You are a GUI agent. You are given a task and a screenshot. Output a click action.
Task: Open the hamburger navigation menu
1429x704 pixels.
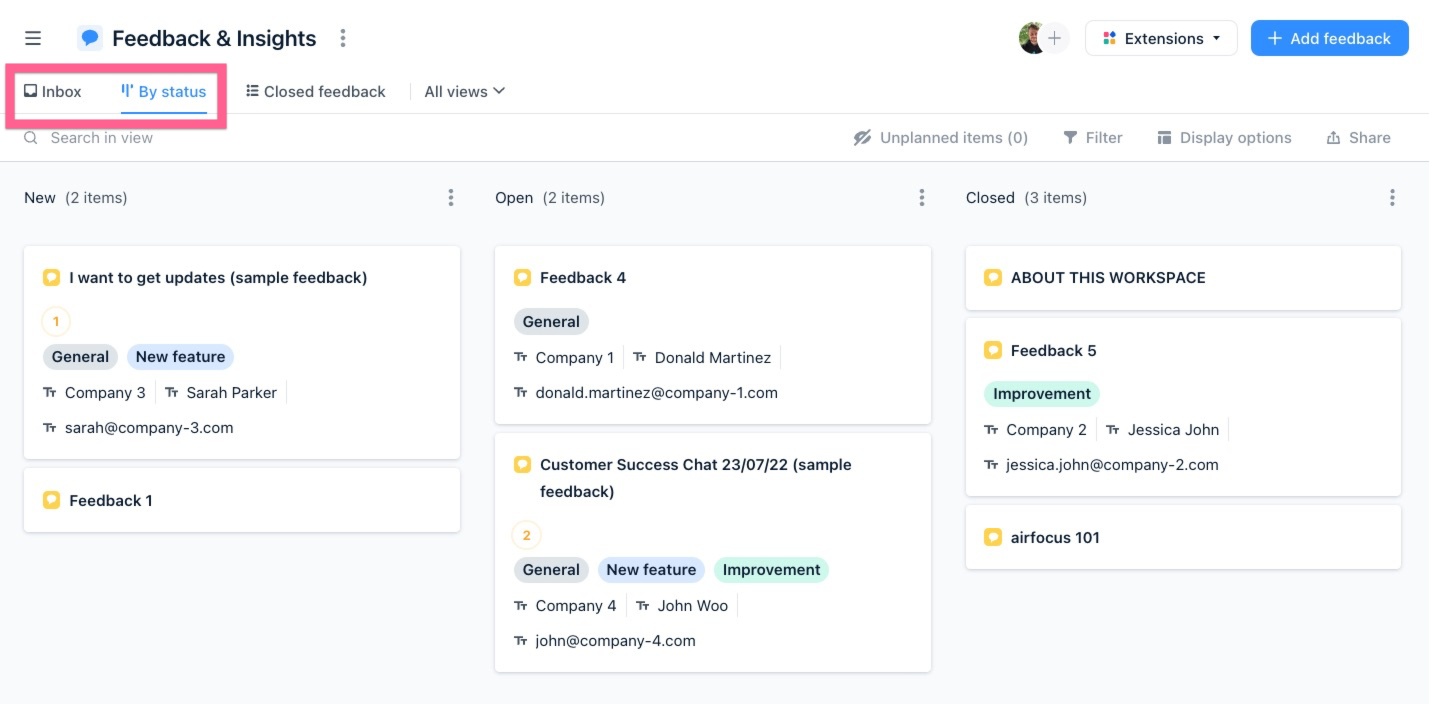pyautogui.click(x=32, y=37)
